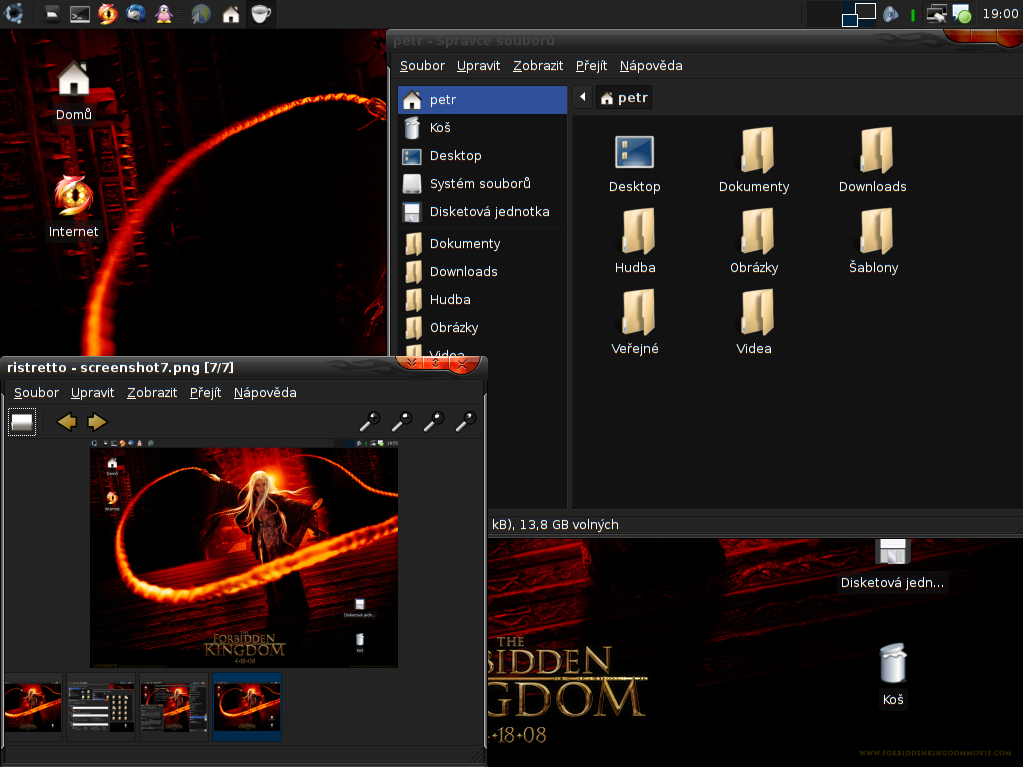Close the ristretto window

click(463, 365)
